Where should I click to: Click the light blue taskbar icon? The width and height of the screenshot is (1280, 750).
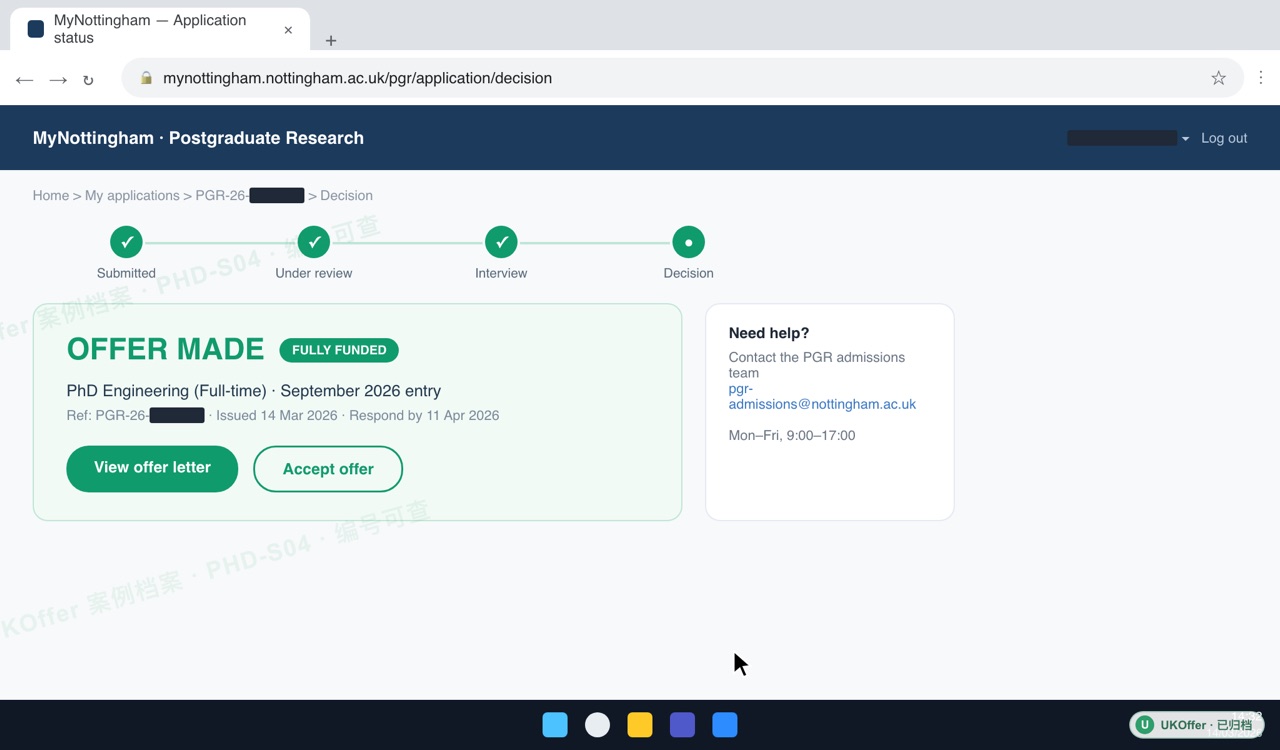[x=555, y=725]
